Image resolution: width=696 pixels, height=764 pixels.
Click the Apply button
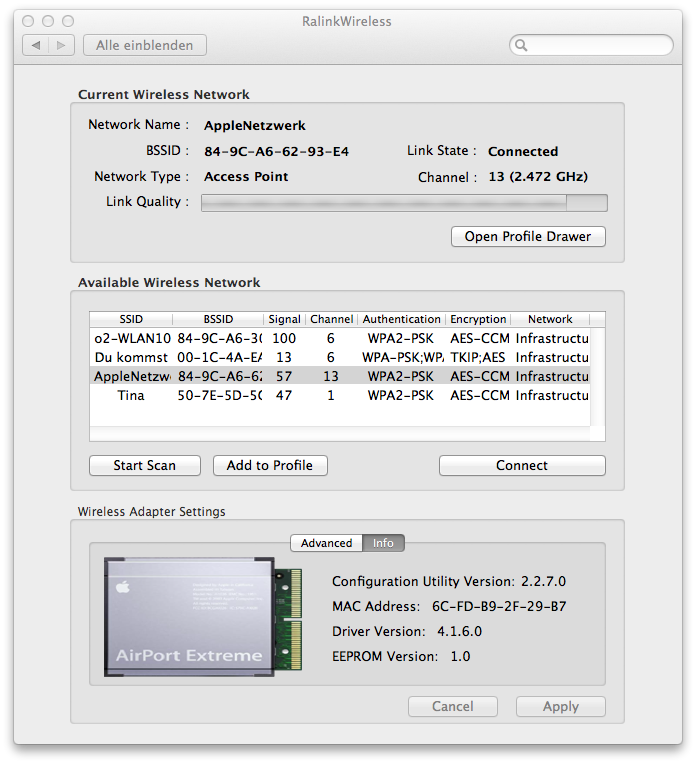tap(560, 706)
